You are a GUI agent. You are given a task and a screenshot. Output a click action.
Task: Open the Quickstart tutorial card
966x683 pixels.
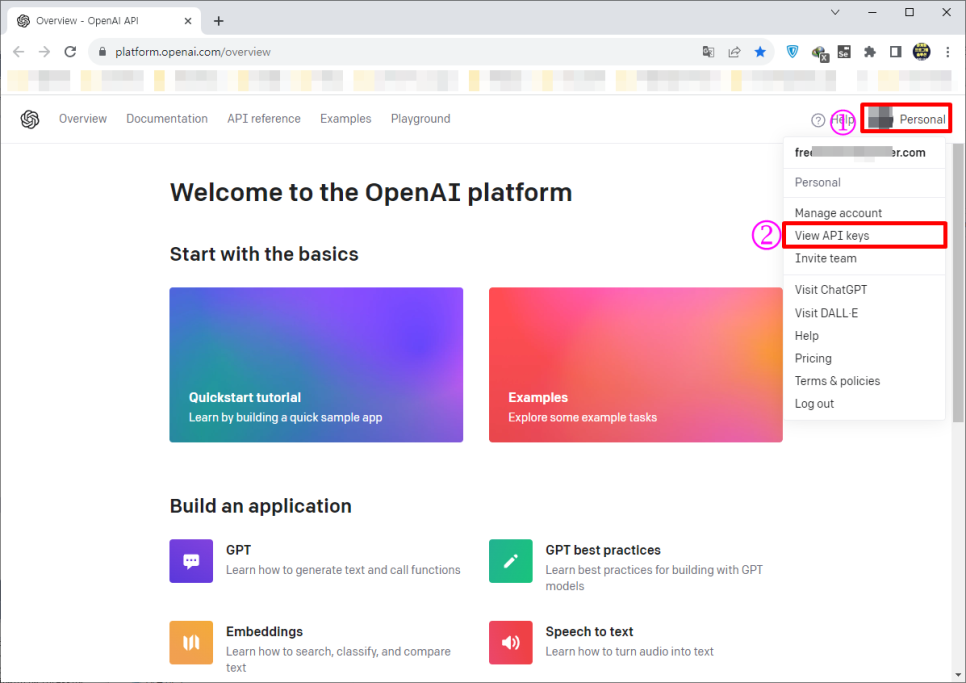click(x=316, y=365)
